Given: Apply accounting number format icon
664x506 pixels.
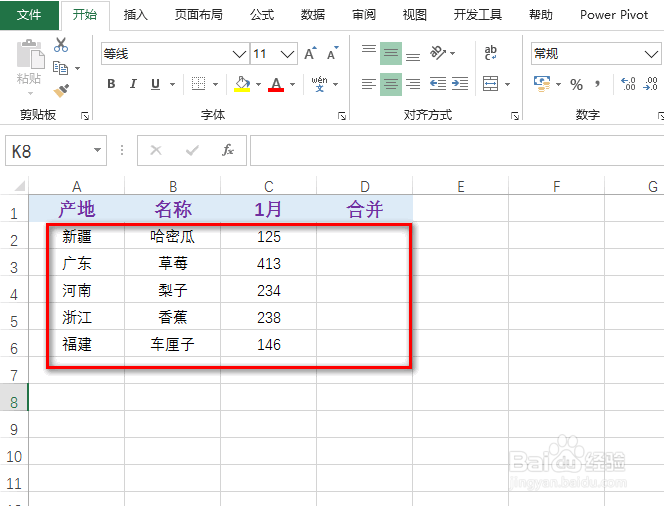Looking at the screenshot, I should point(542,84).
